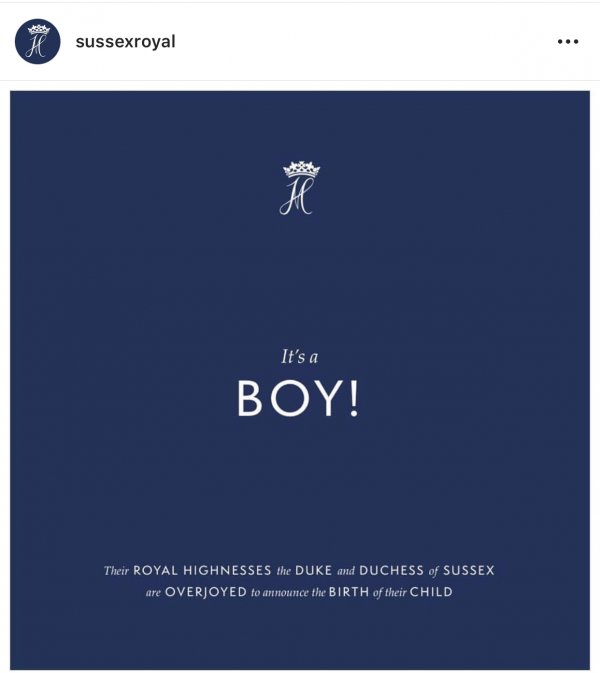Image resolution: width=600 pixels, height=673 pixels.
Task: Open the three-dot more options menu
Action: pyautogui.click(x=568, y=42)
